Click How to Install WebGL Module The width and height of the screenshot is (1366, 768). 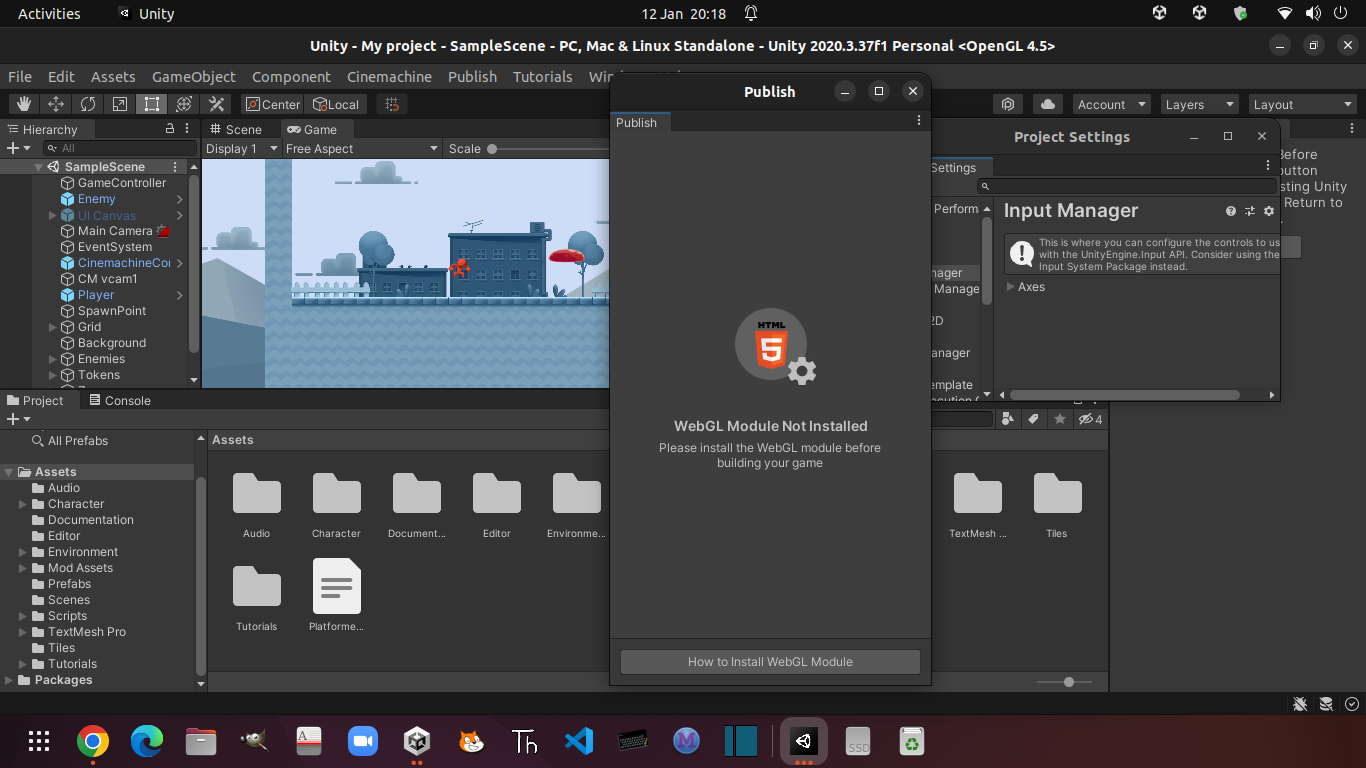(x=770, y=661)
